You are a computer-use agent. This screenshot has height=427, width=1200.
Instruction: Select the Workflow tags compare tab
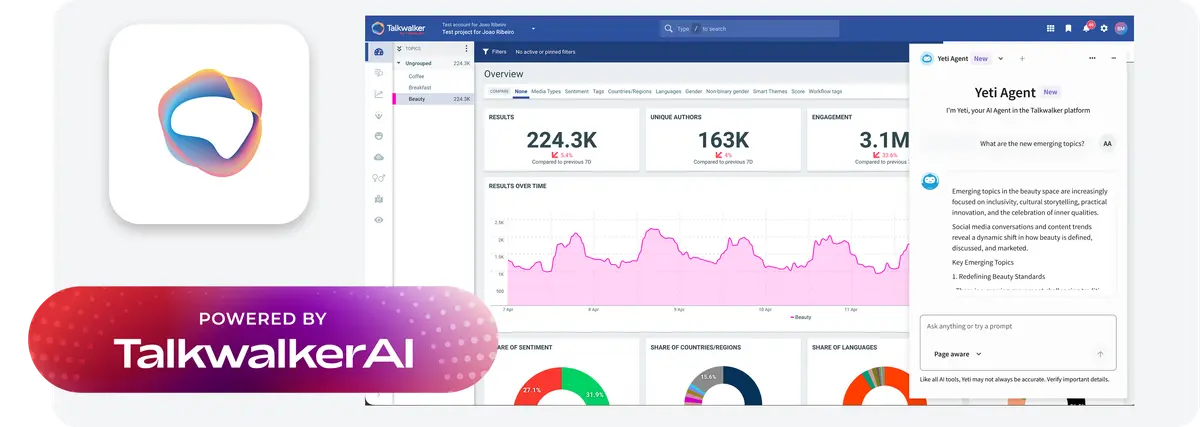825,91
